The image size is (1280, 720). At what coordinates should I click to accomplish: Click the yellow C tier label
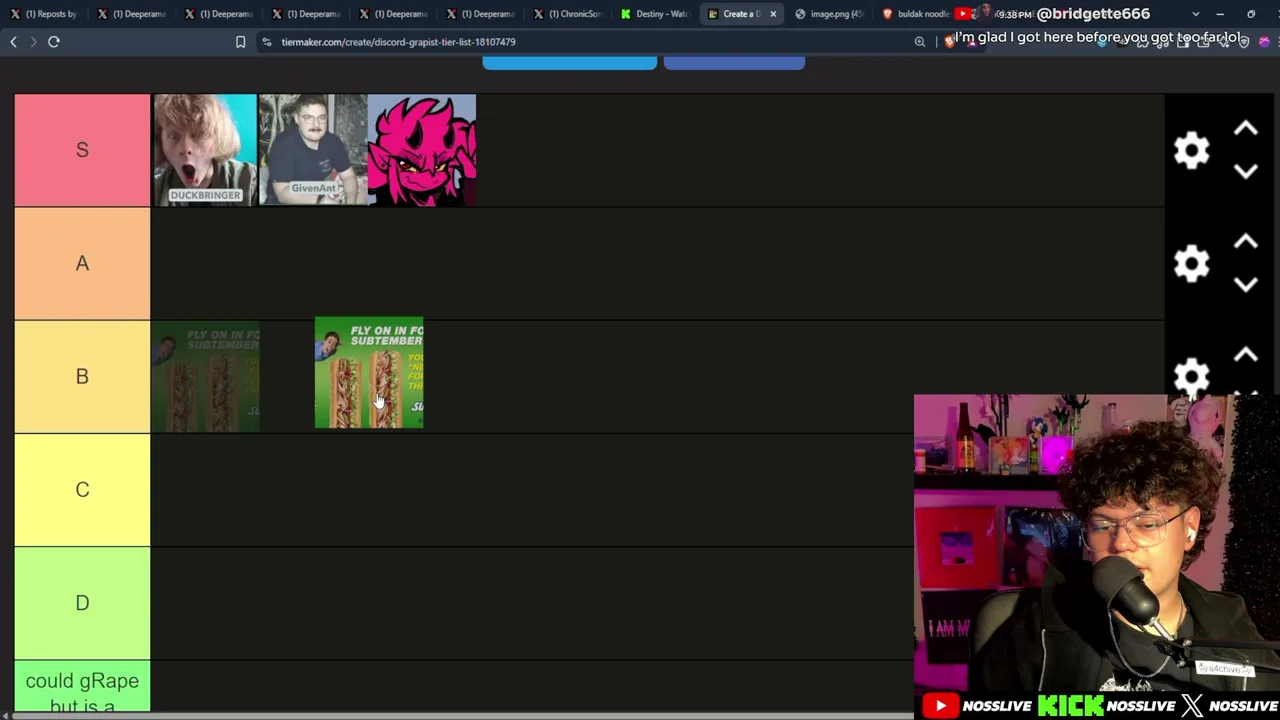(82, 490)
